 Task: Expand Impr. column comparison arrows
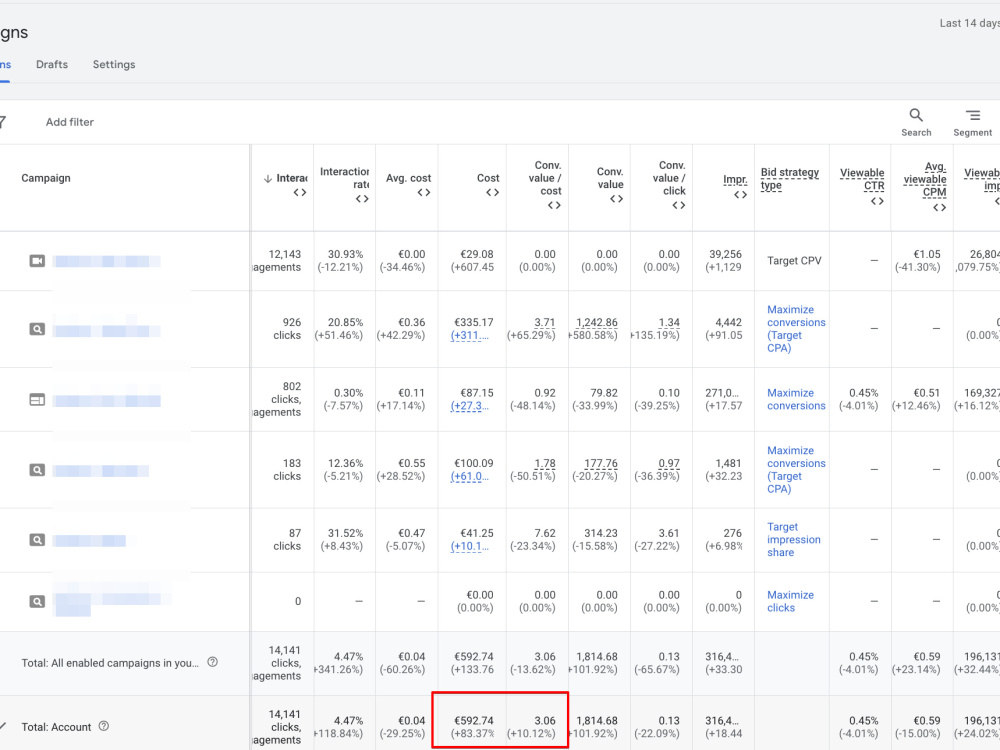pos(740,195)
